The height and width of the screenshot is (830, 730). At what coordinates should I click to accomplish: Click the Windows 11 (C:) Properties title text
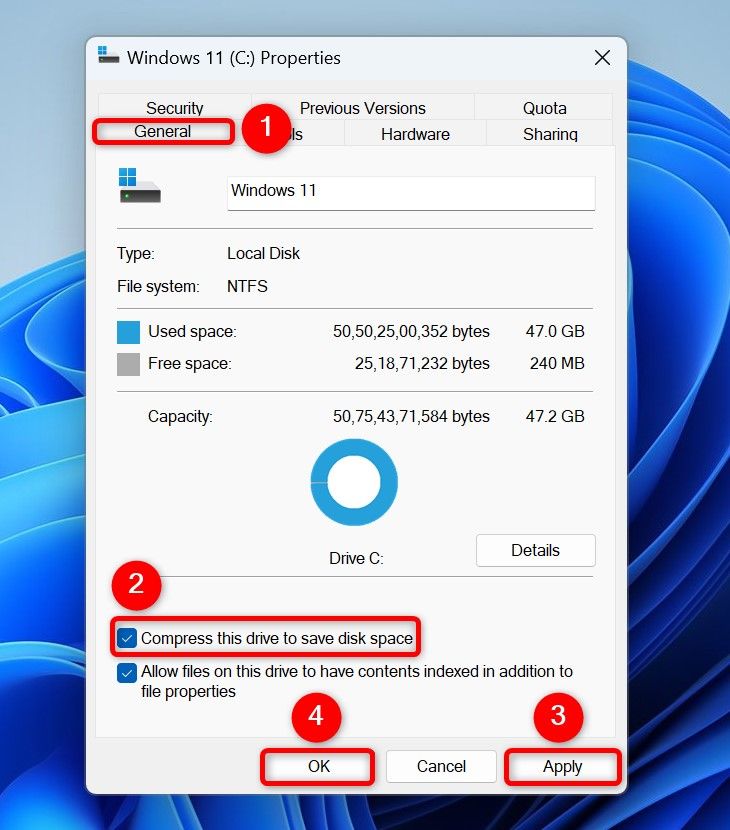(234, 58)
